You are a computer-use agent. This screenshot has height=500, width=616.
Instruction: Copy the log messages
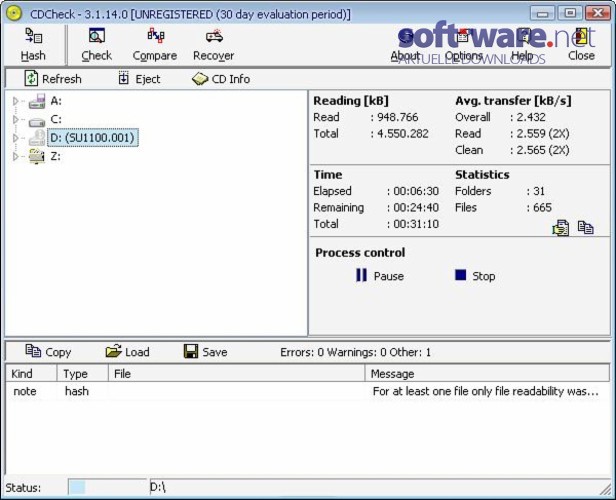point(48,352)
